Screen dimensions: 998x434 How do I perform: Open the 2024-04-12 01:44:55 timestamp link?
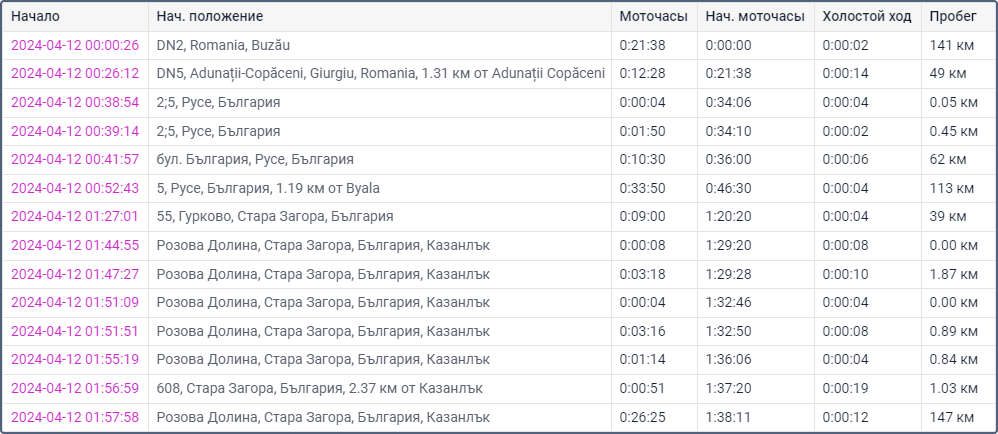click(74, 245)
